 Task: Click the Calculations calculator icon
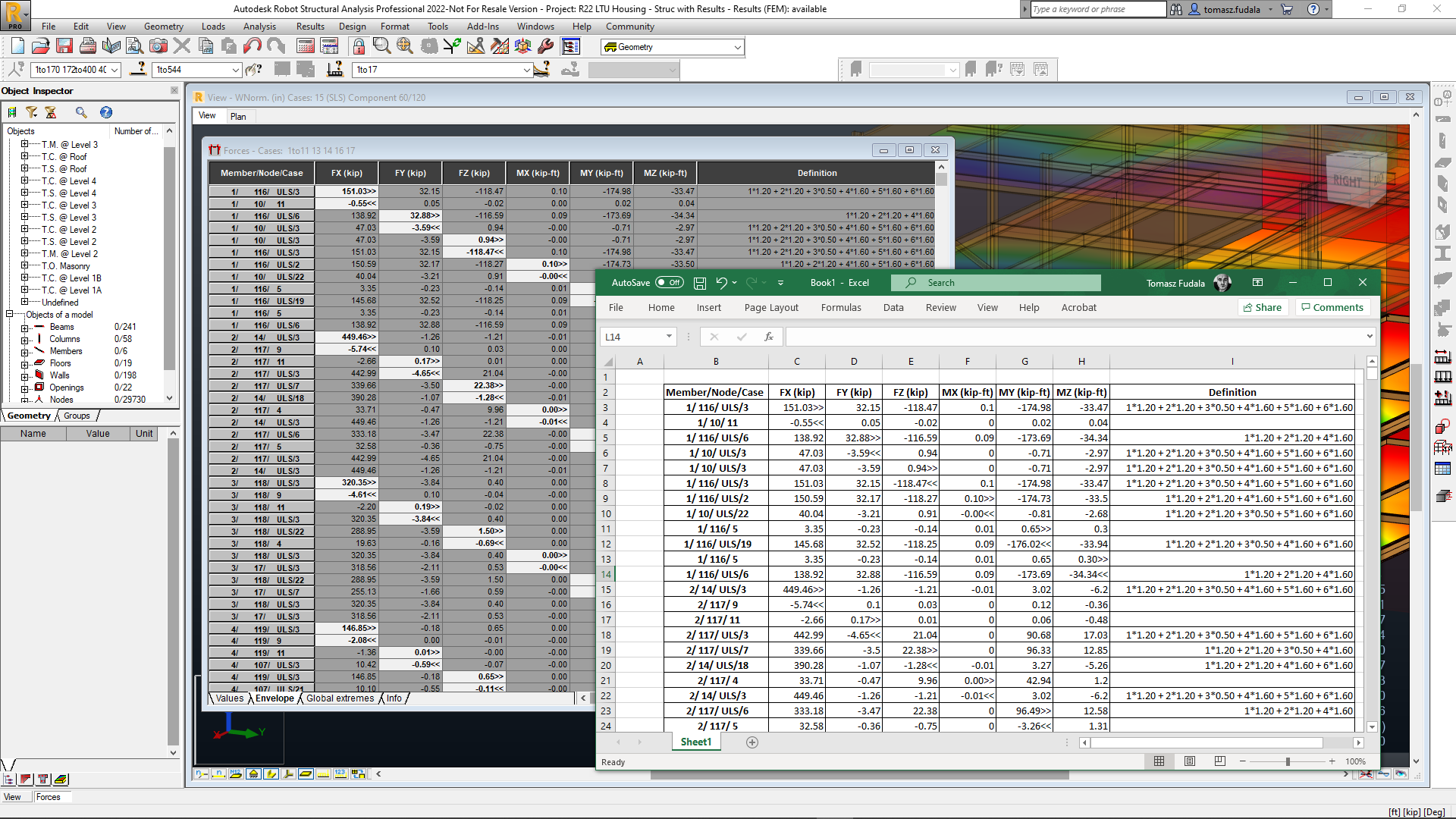tap(306, 46)
